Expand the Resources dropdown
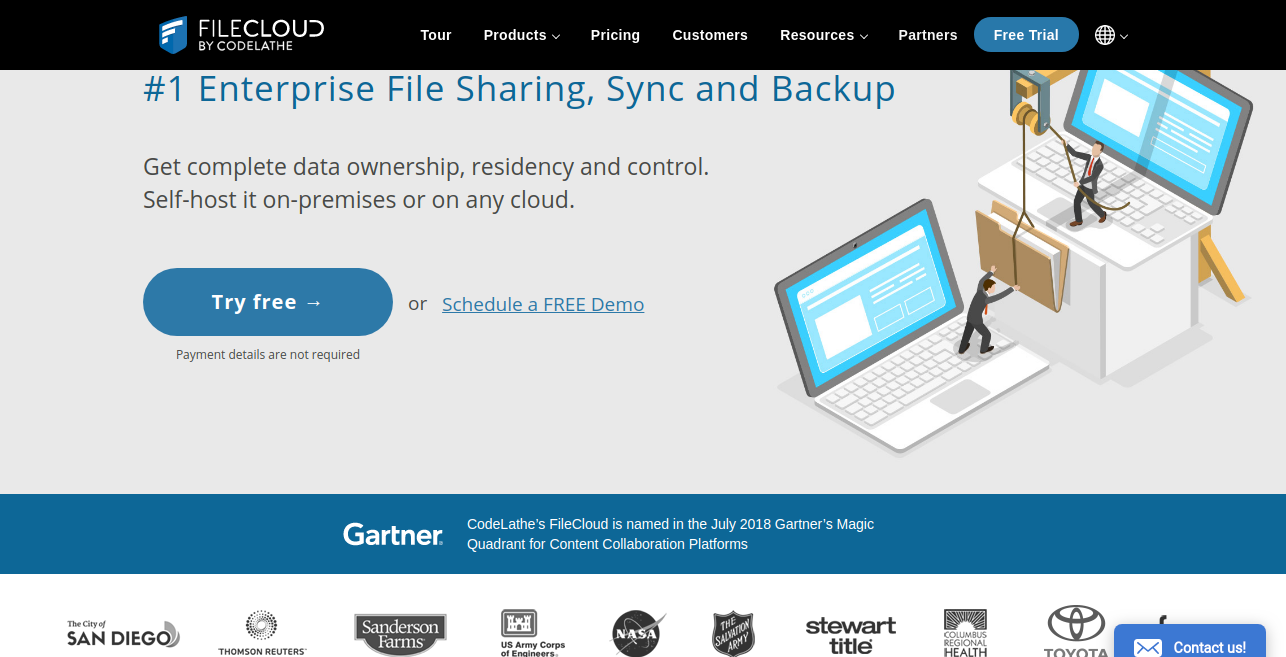This screenshot has width=1286, height=657. coord(823,35)
